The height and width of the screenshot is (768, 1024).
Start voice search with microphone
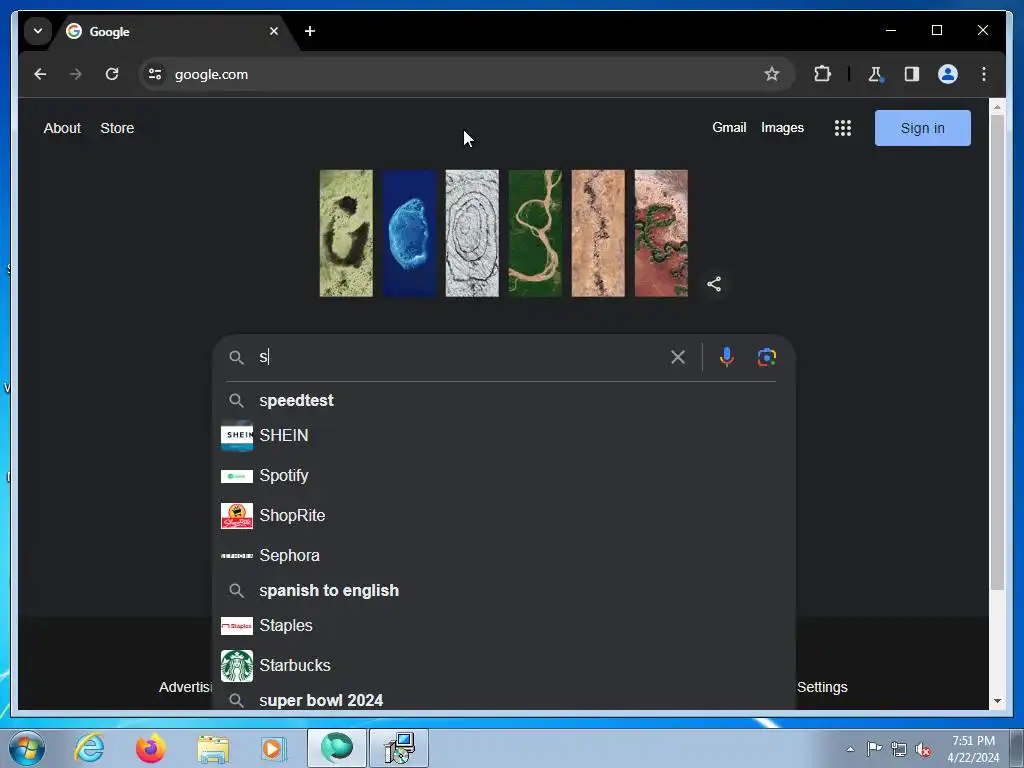726,357
